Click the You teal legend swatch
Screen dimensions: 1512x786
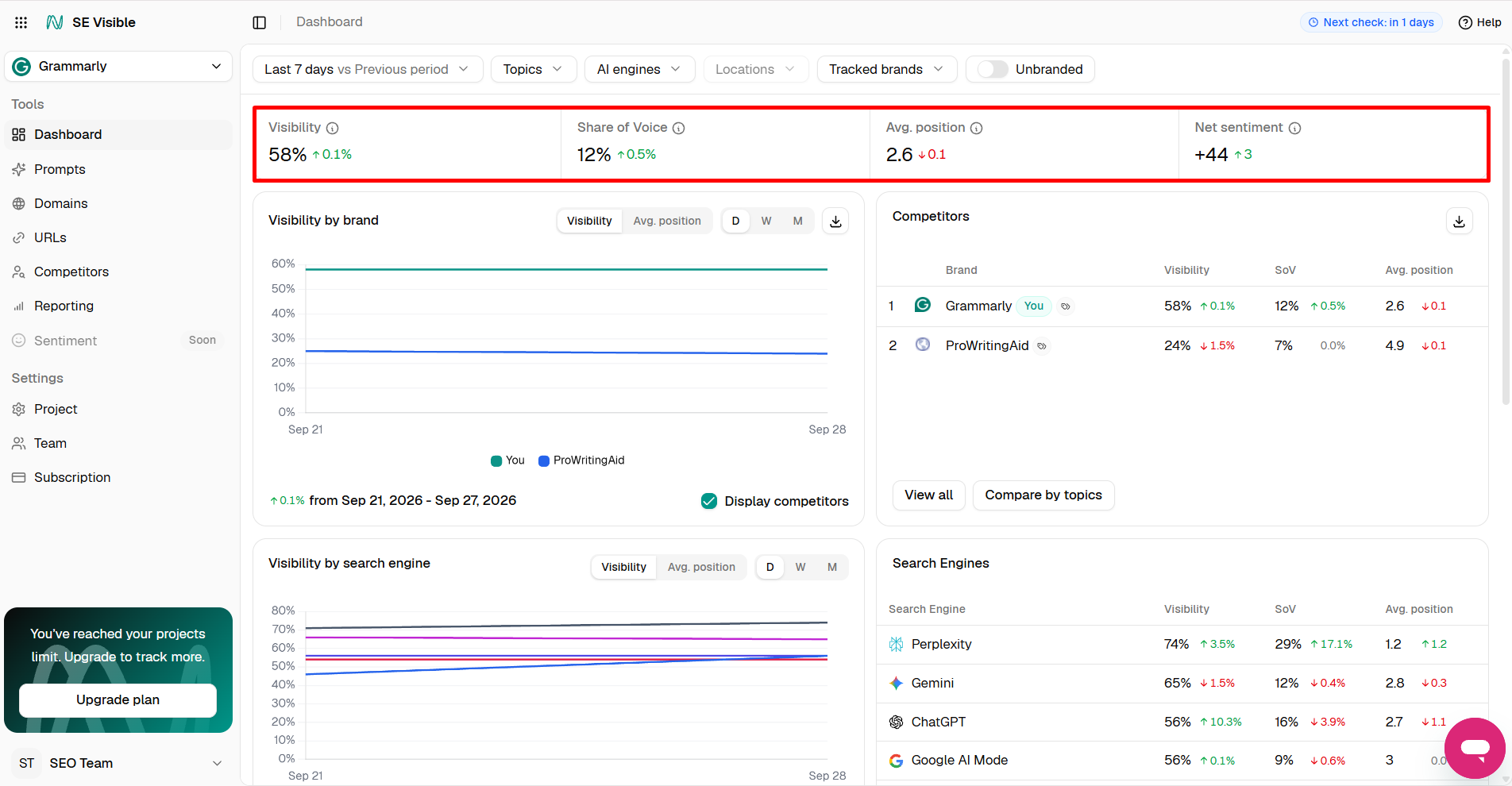[x=496, y=461]
